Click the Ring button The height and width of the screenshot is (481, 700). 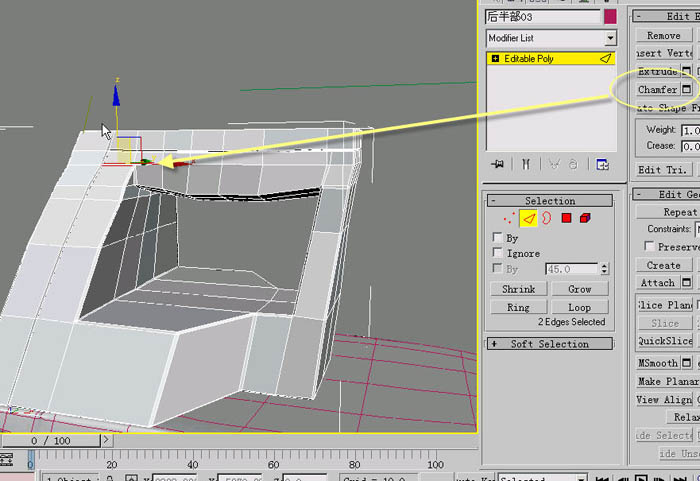pyautogui.click(x=518, y=307)
